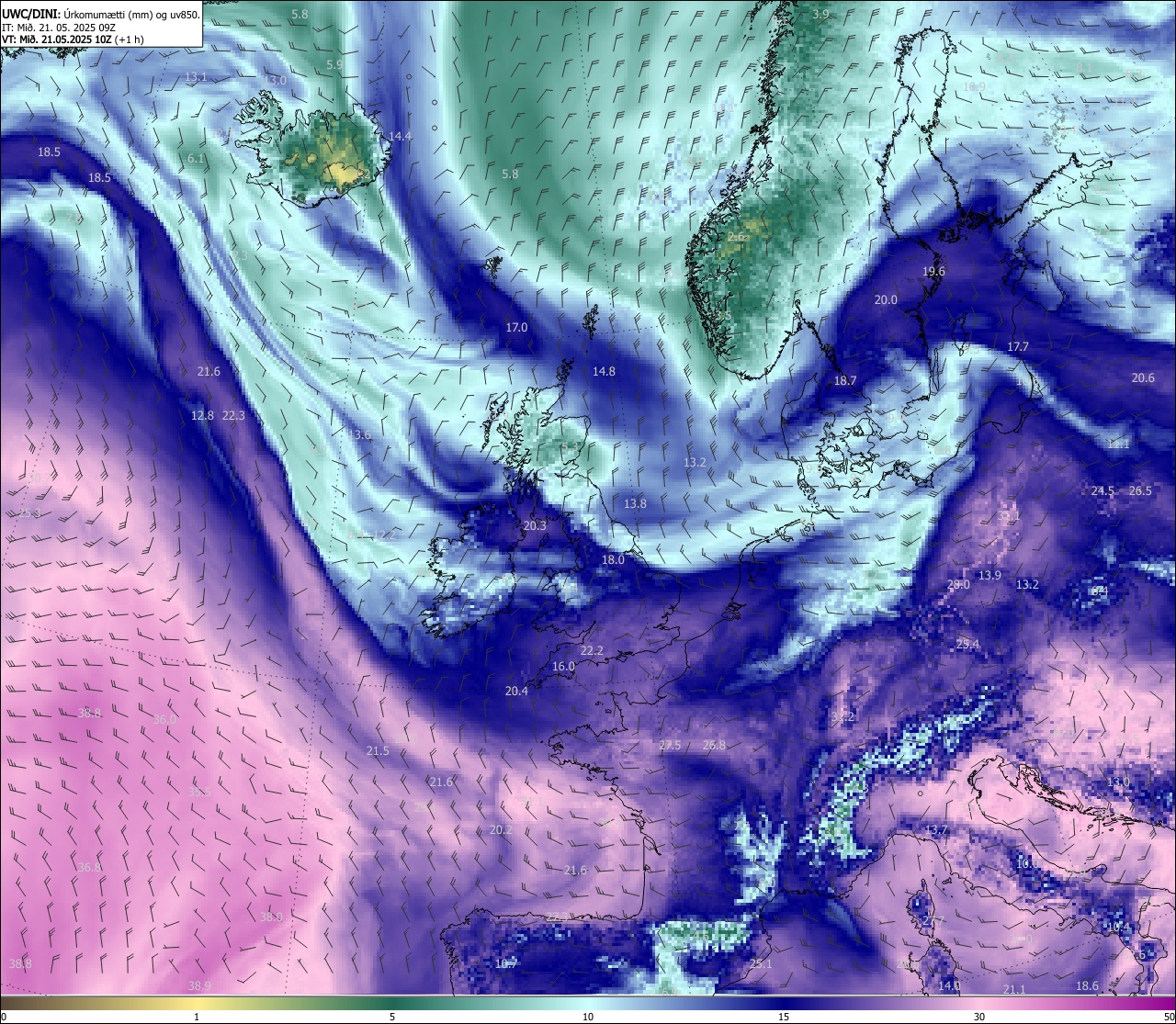Click the colorbar tick label 10
Viewport: 1176px width, 1024px height.
pyautogui.click(x=588, y=1017)
